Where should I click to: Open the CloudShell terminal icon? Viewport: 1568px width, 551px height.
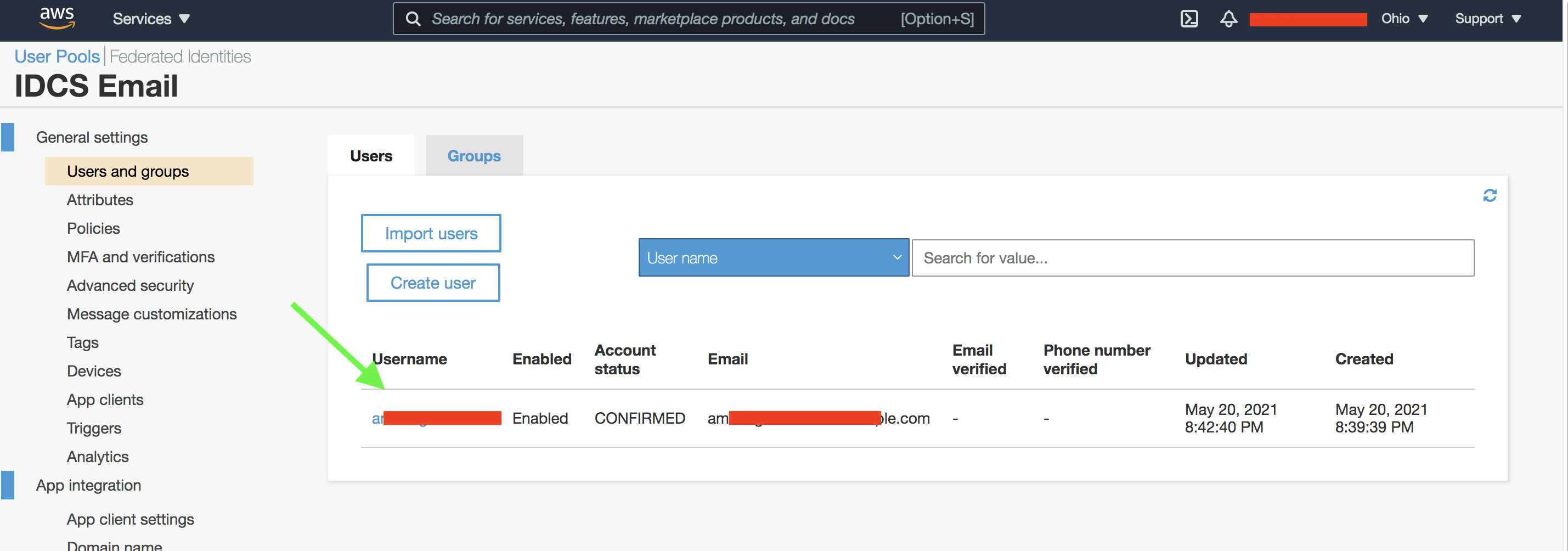1188,19
